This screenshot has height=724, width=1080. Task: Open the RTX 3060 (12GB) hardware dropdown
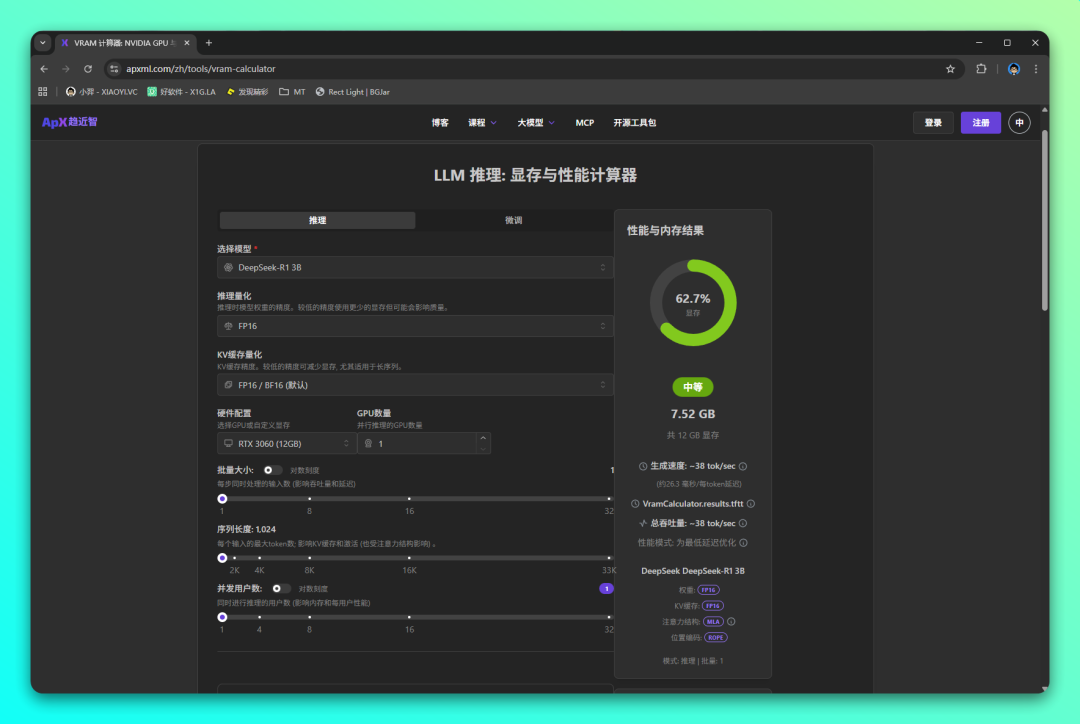[x=286, y=443]
